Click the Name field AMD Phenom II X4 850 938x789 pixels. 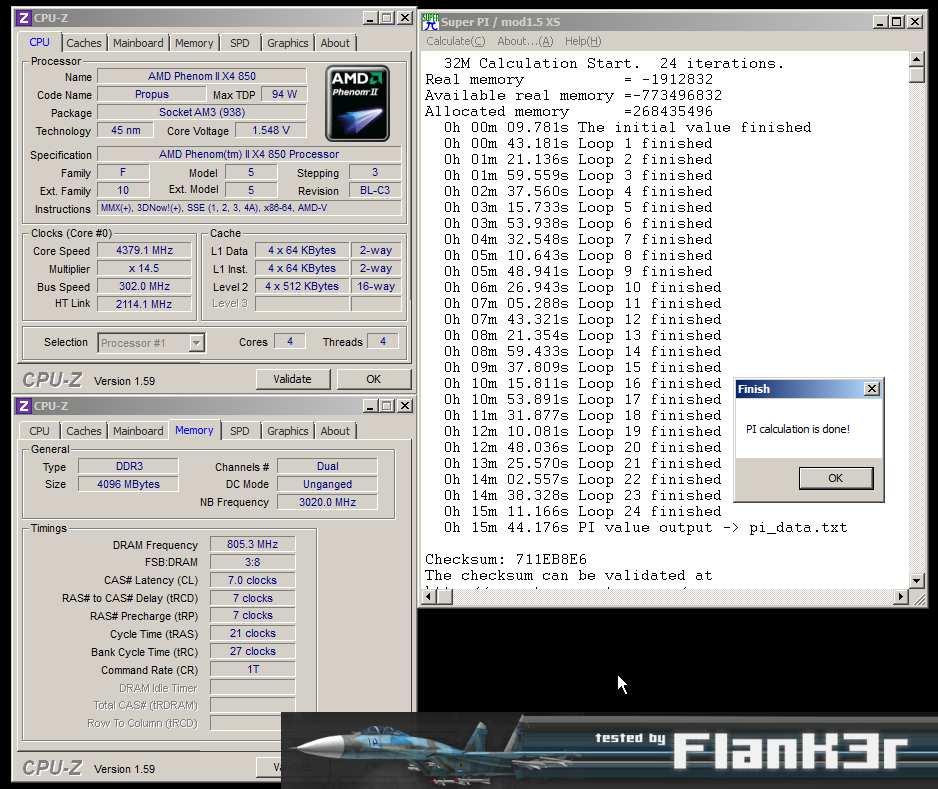click(x=202, y=76)
